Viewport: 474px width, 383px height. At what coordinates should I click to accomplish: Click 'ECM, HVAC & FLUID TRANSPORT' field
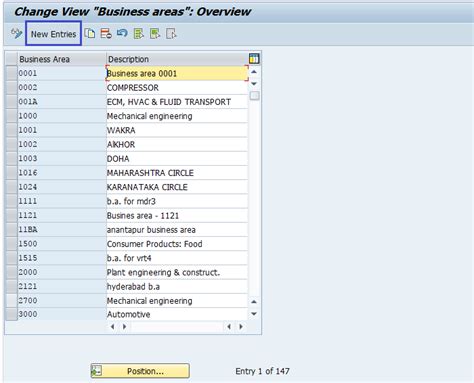pos(177,102)
